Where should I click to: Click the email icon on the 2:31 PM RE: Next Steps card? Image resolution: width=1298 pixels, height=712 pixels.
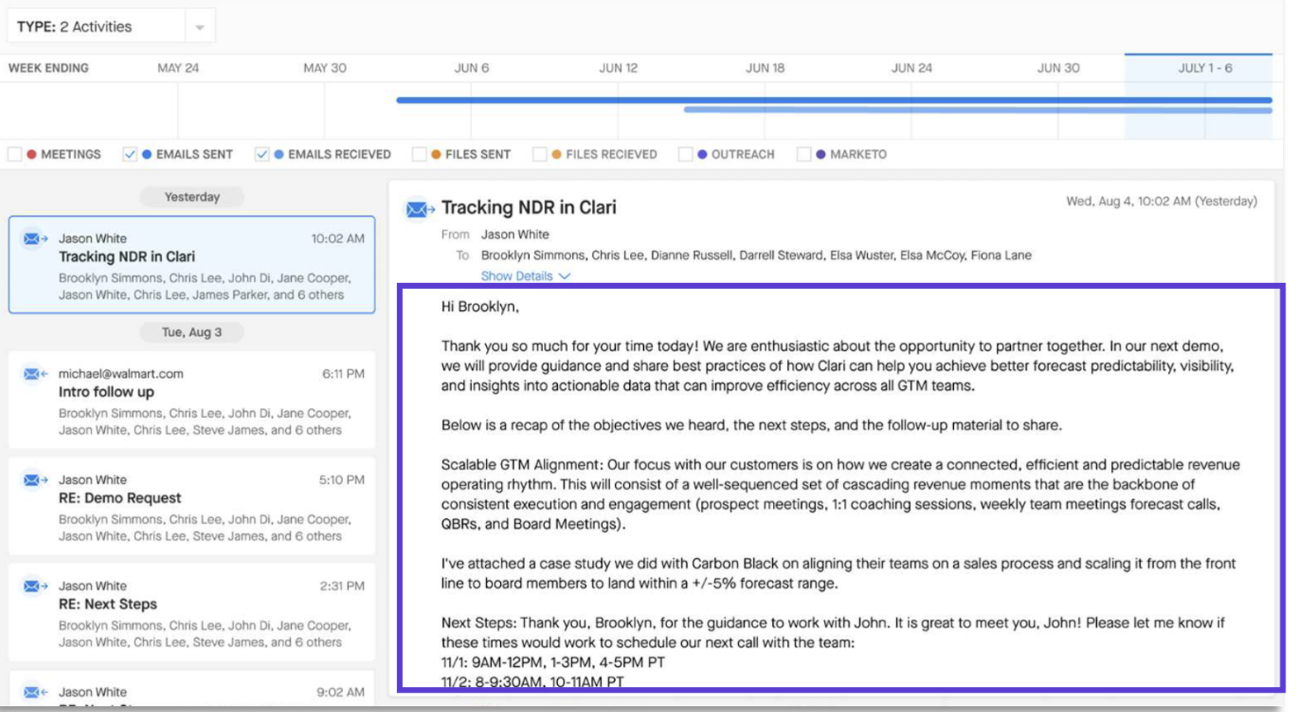click(x=35, y=586)
